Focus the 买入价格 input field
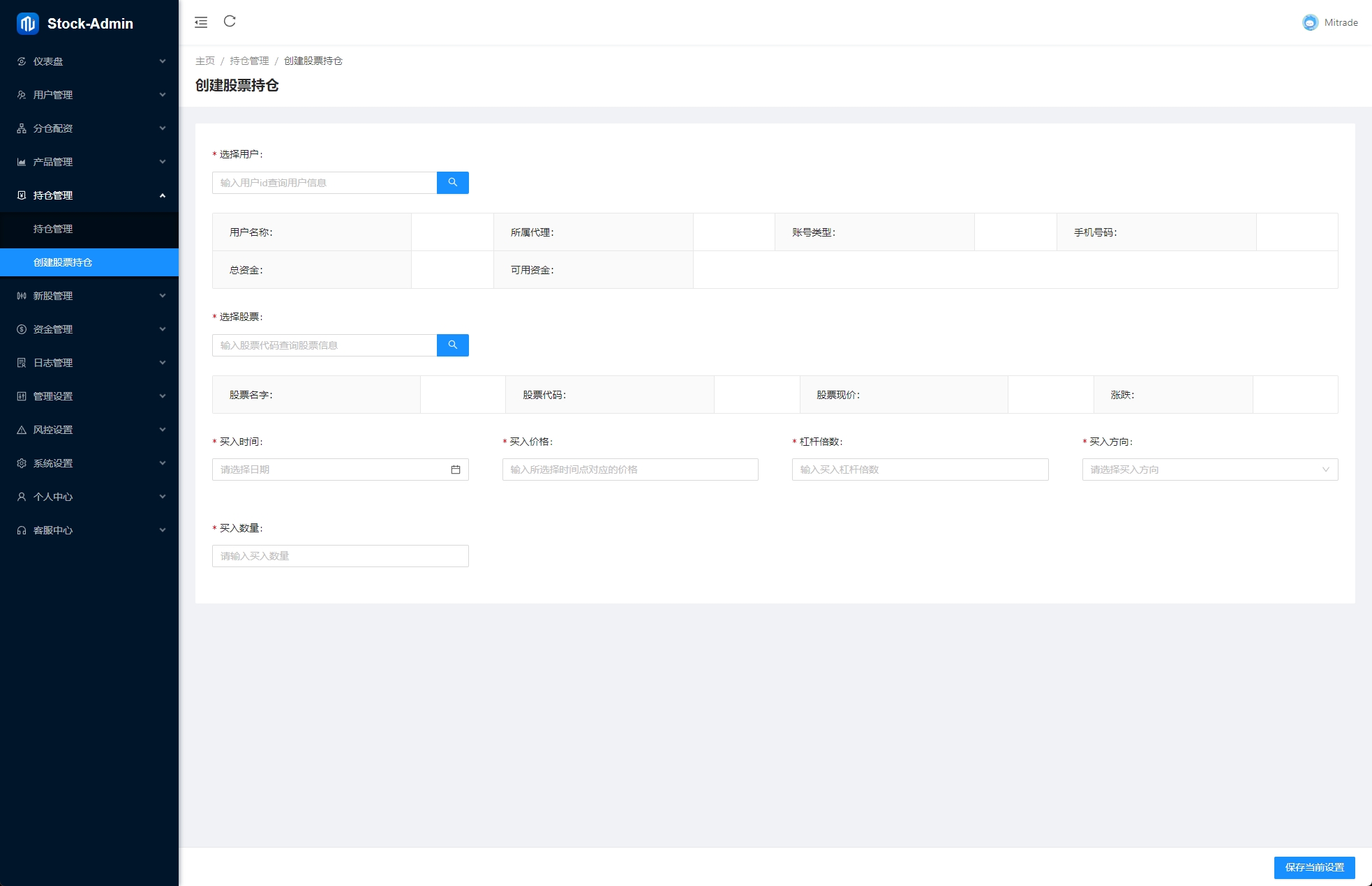1372x886 pixels. click(x=629, y=470)
